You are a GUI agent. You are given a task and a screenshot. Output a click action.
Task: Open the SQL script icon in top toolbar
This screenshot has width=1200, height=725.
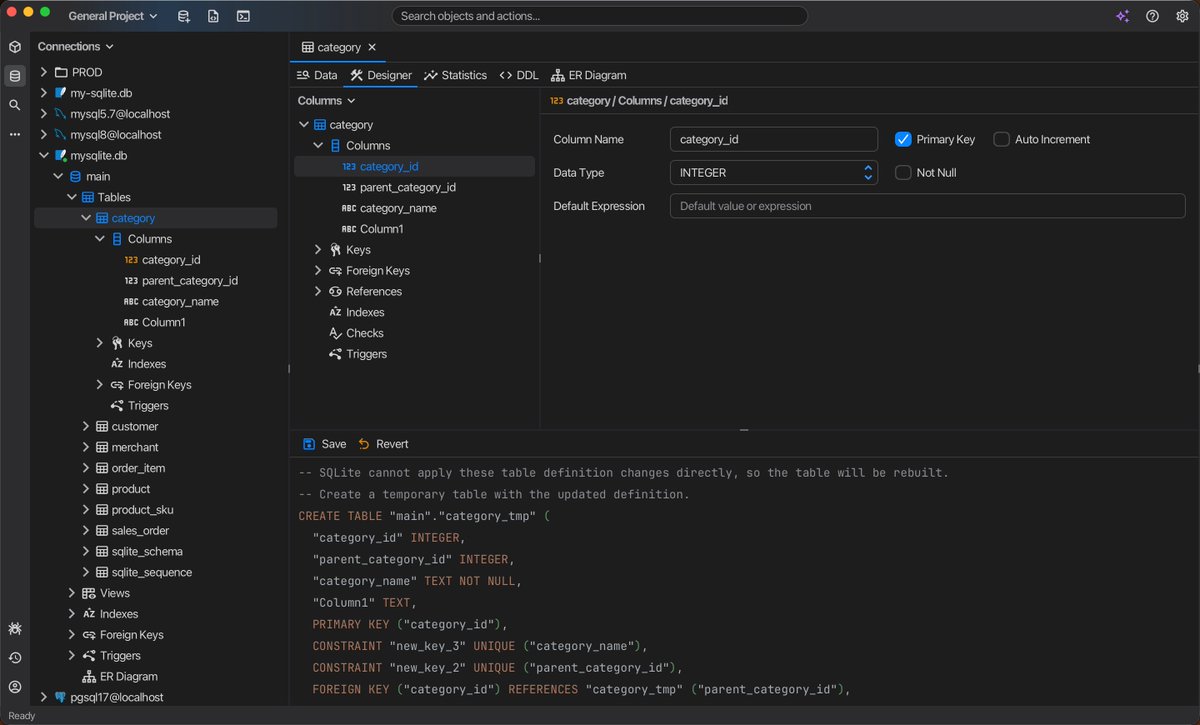213,16
